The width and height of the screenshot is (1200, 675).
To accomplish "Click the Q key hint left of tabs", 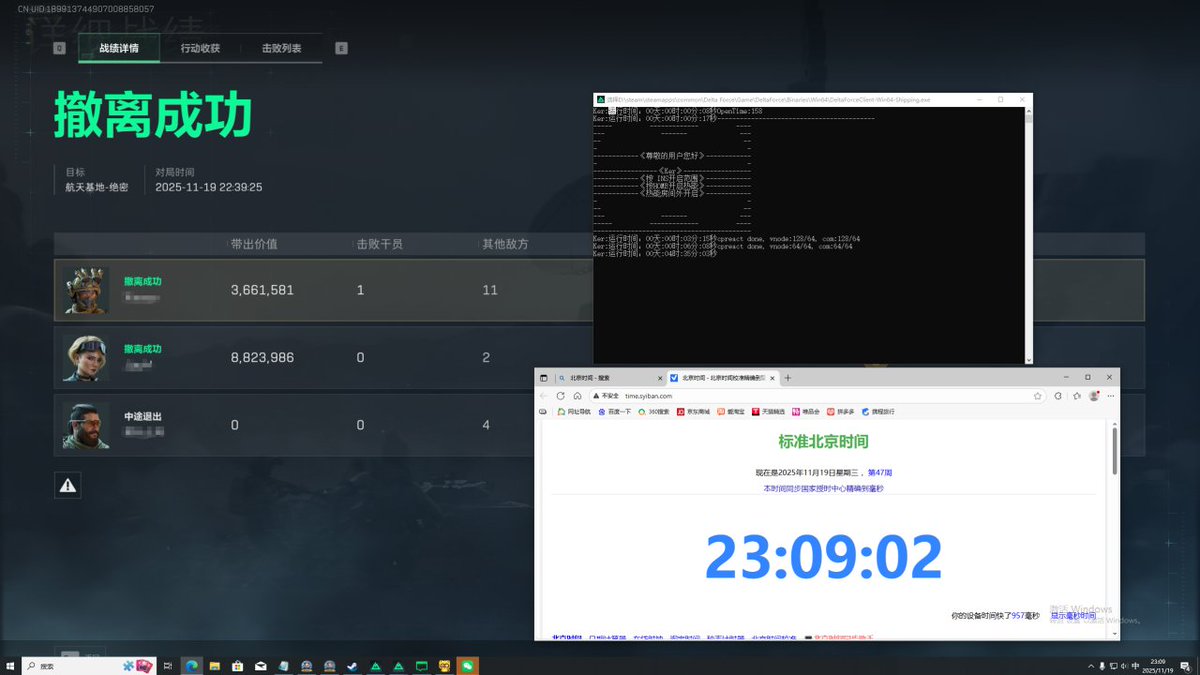I will coord(59,48).
